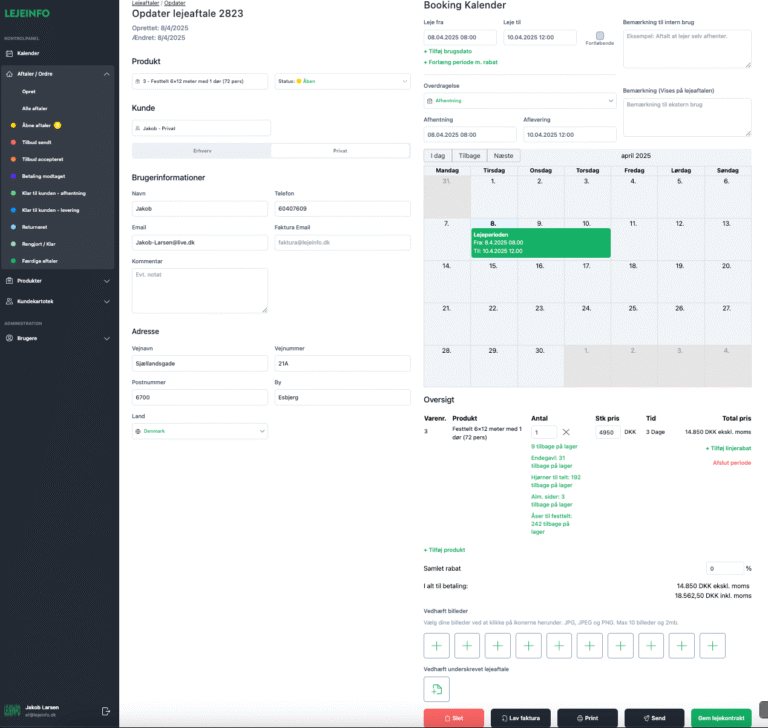Click Bemærkning til intern brug textarea
768x728 pixels.
[687, 49]
